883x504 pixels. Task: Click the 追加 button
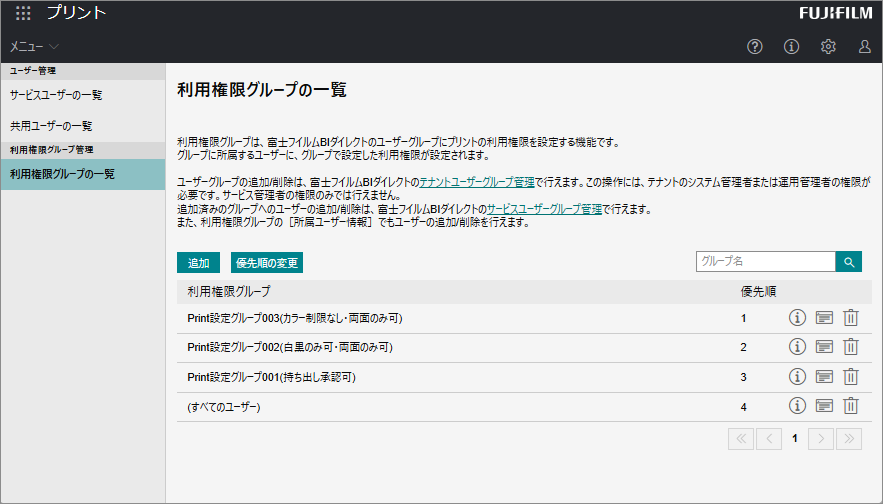[198, 263]
